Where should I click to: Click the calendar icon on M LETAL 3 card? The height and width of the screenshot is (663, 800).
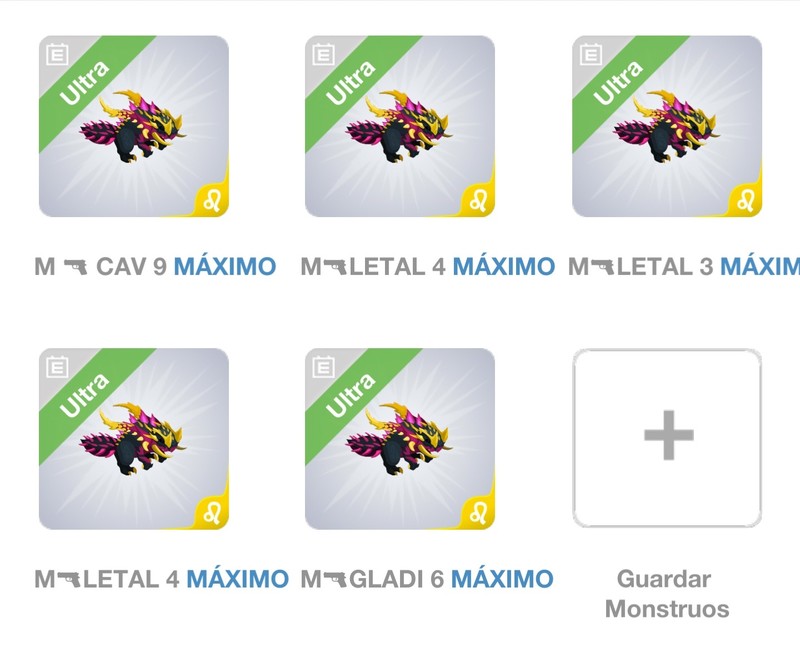[591, 55]
